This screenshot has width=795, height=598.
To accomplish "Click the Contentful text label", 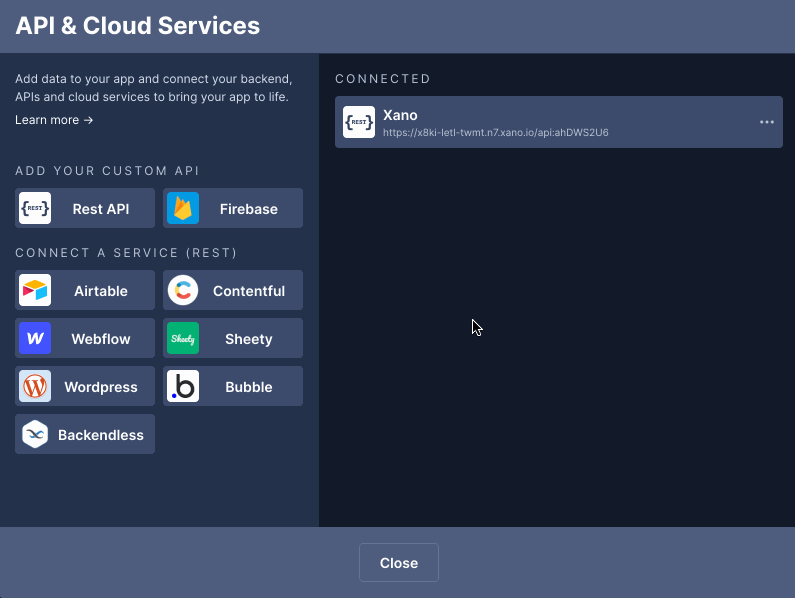I will click(249, 291).
